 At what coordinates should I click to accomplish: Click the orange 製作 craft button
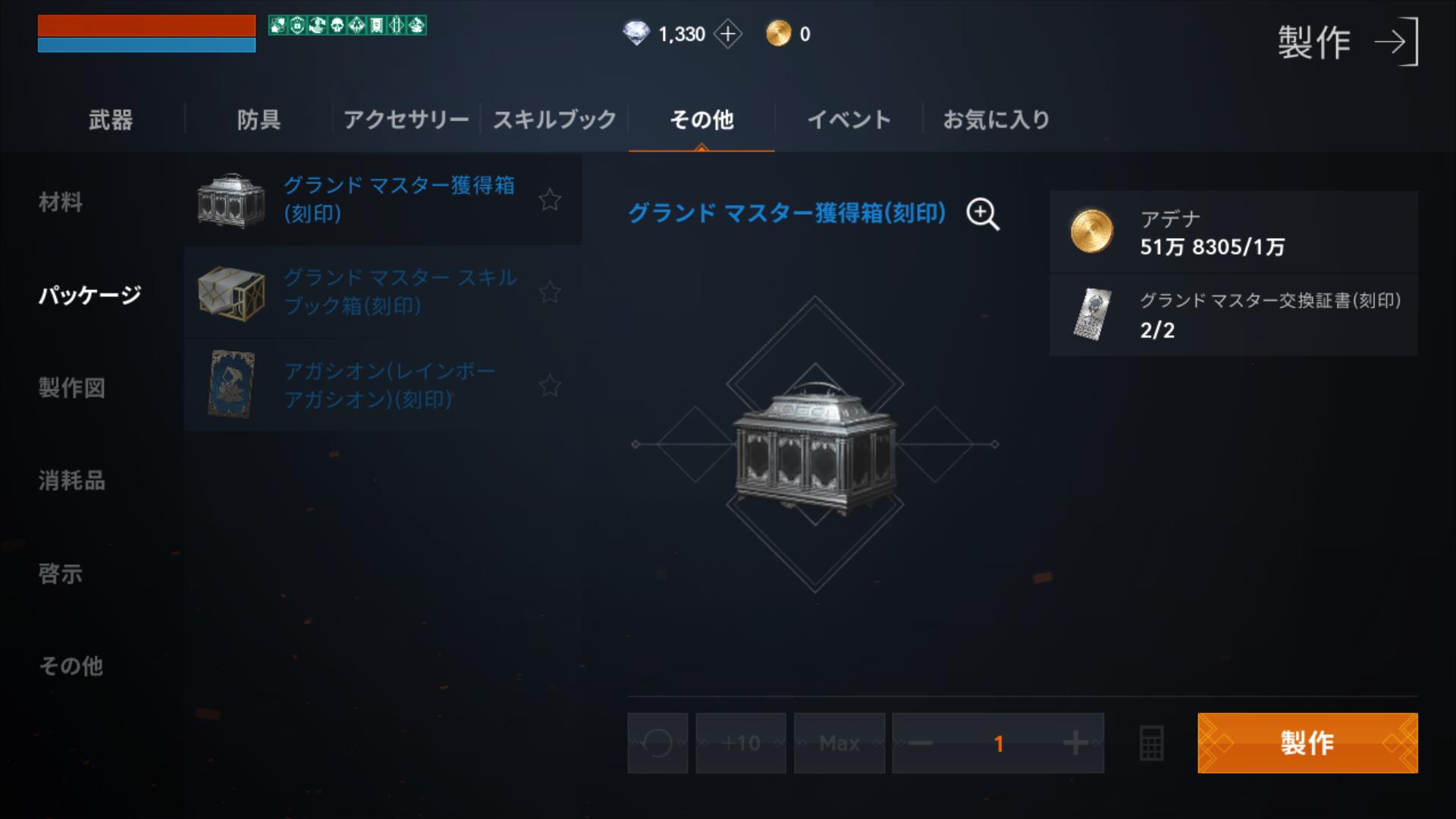pyautogui.click(x=1307, y=743)
